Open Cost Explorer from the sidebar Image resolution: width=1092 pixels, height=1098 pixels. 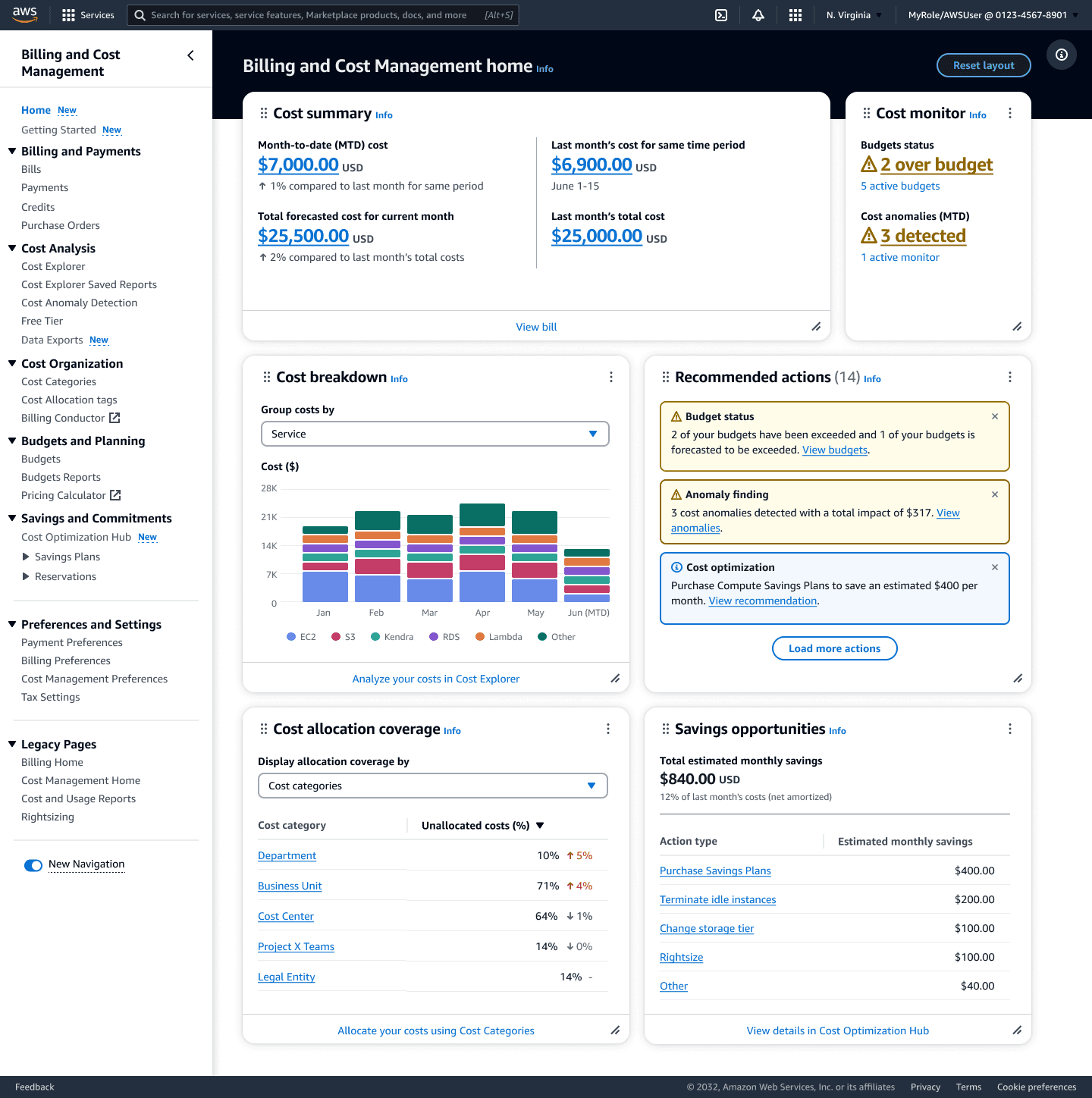click(x=53, y=266)
